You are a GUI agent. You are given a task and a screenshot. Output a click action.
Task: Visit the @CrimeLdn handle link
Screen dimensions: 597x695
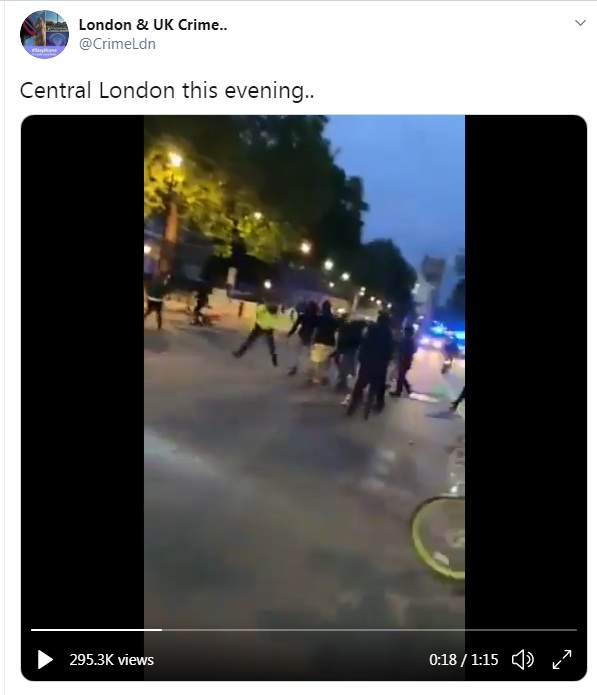tap(117, 44)
